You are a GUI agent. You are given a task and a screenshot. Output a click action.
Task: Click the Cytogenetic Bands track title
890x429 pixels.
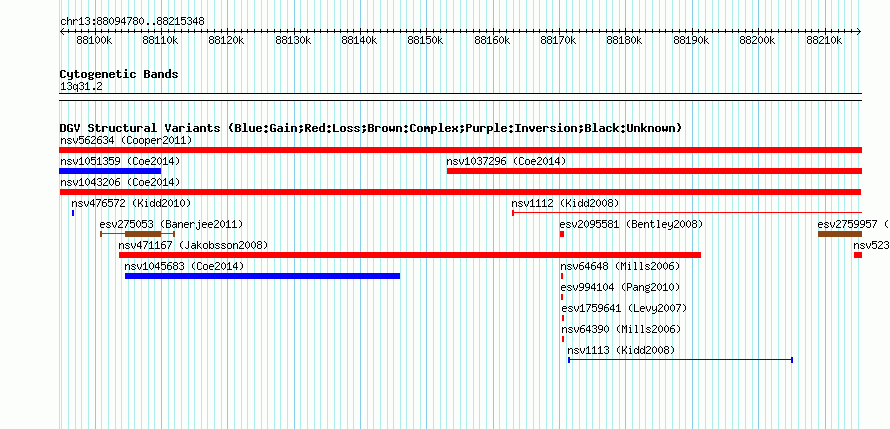[119, 74]
